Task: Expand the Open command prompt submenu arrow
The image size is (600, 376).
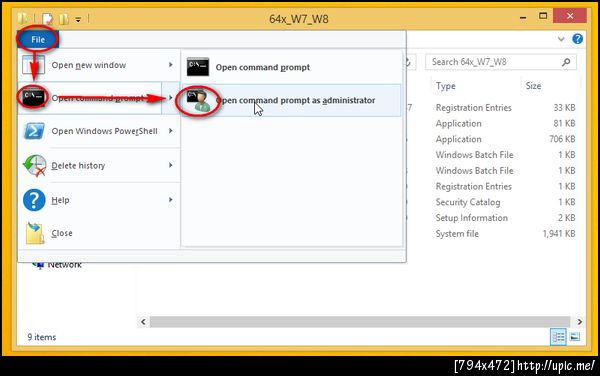Action: tap(170, 98)
